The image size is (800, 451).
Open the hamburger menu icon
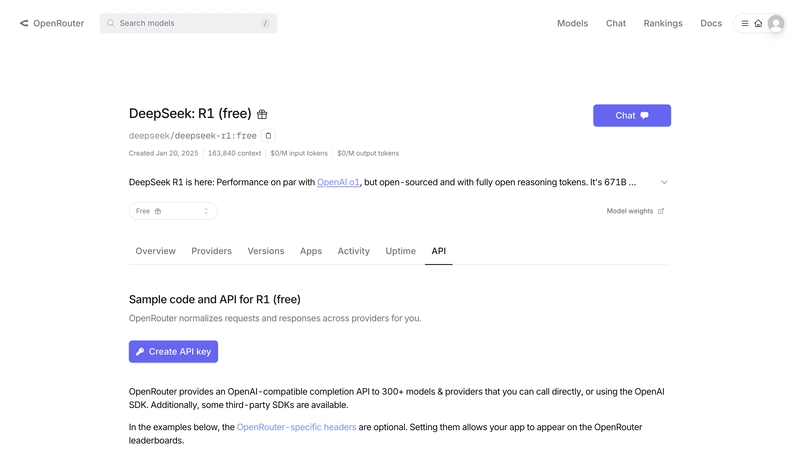pyautogui.click(x=745, y=23)
